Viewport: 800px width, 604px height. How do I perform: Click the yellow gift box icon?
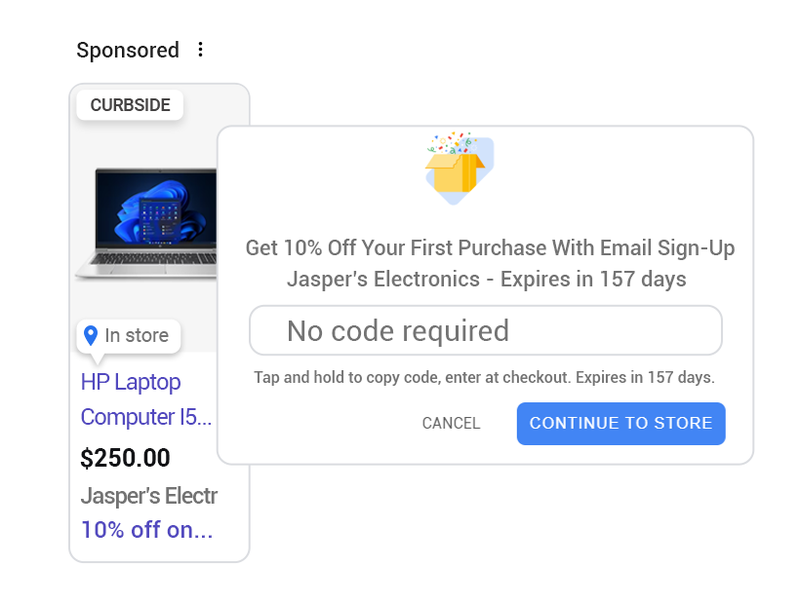(x=455, y=173)
